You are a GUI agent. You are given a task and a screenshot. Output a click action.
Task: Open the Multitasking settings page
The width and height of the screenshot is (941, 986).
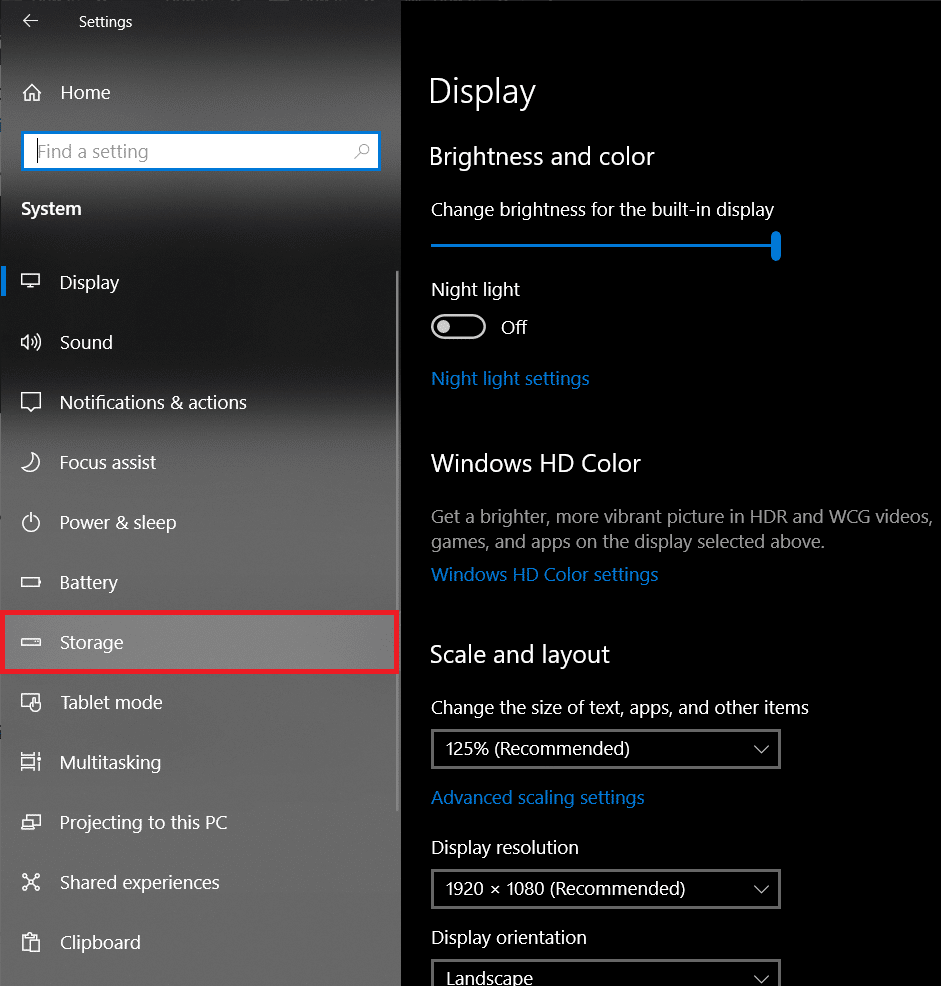(x=110, y=763)
